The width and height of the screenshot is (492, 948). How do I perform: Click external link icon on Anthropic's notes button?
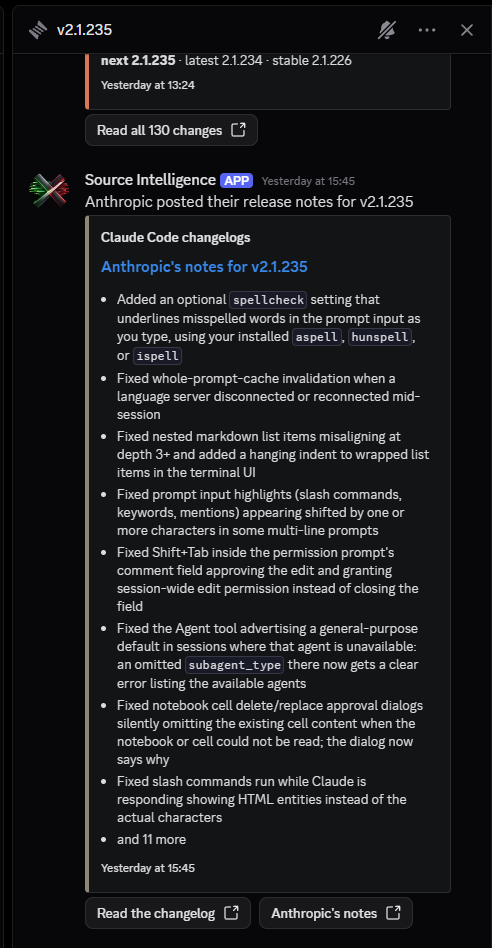(x=393, y=913)
